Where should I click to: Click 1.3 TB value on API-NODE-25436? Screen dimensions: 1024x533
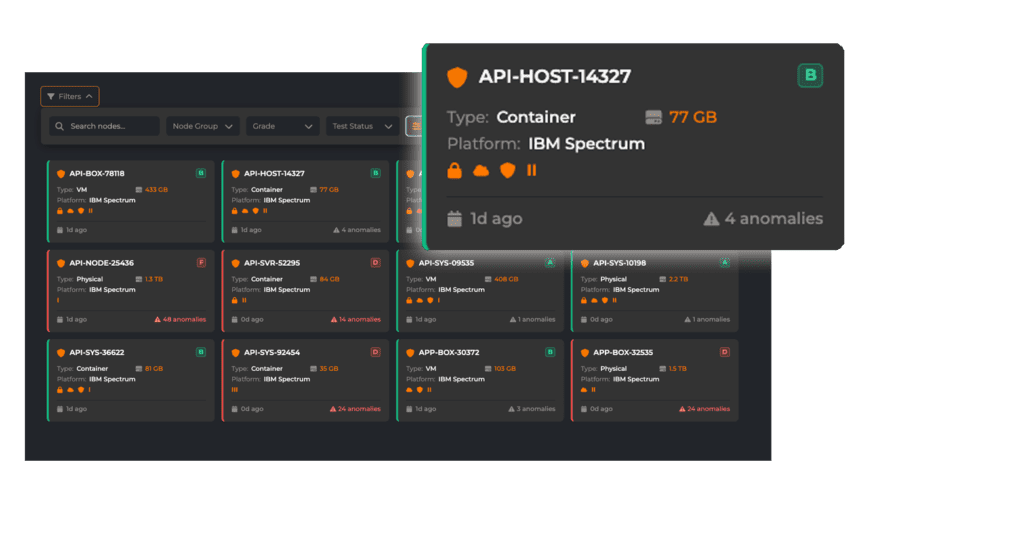[154, 279]
